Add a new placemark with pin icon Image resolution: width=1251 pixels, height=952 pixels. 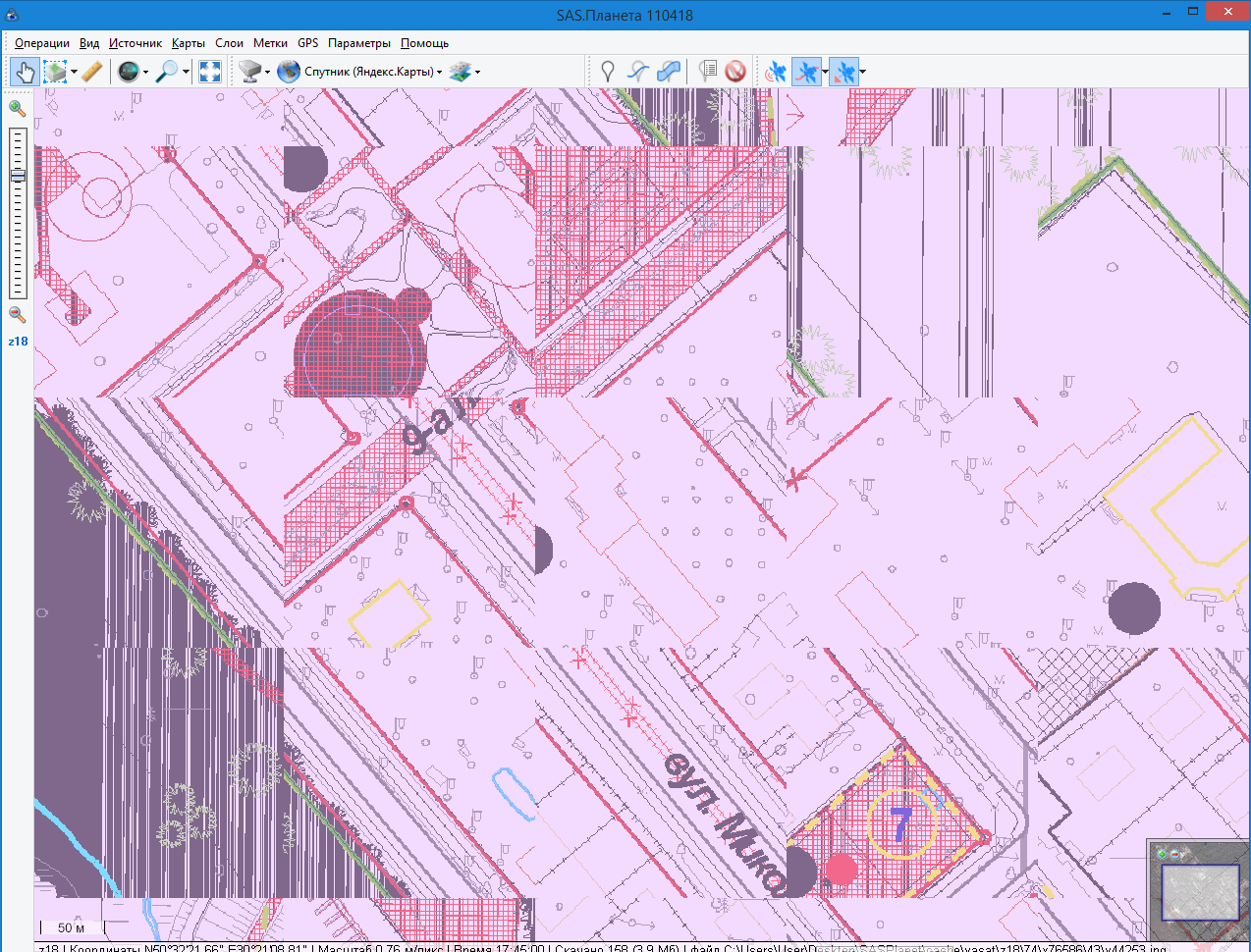click(608, 72)
